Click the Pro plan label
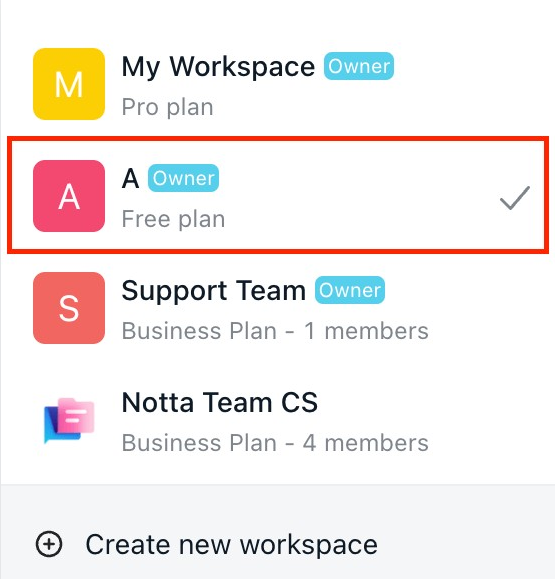The width and height of the screenshot is (555, 579). coord(168,107)
